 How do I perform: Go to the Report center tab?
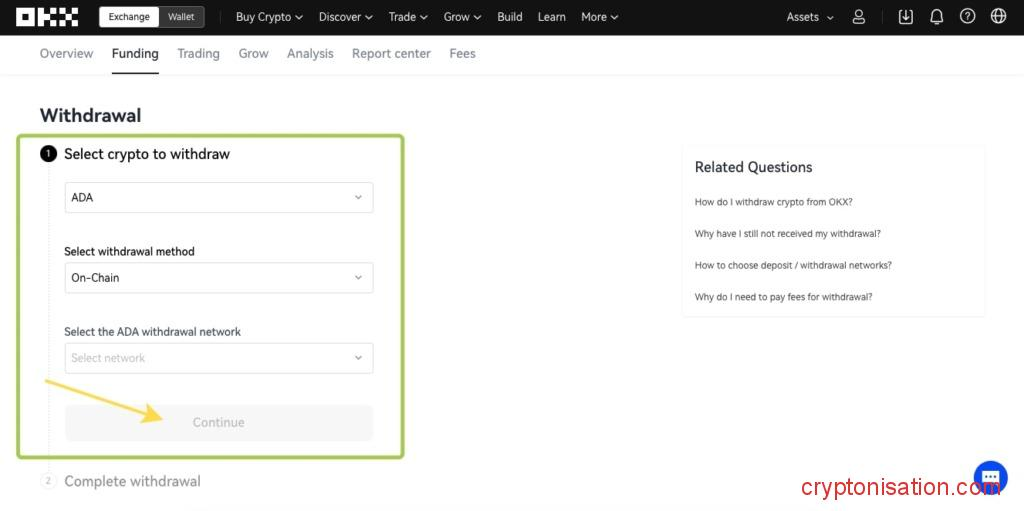[x=391, y=54]
